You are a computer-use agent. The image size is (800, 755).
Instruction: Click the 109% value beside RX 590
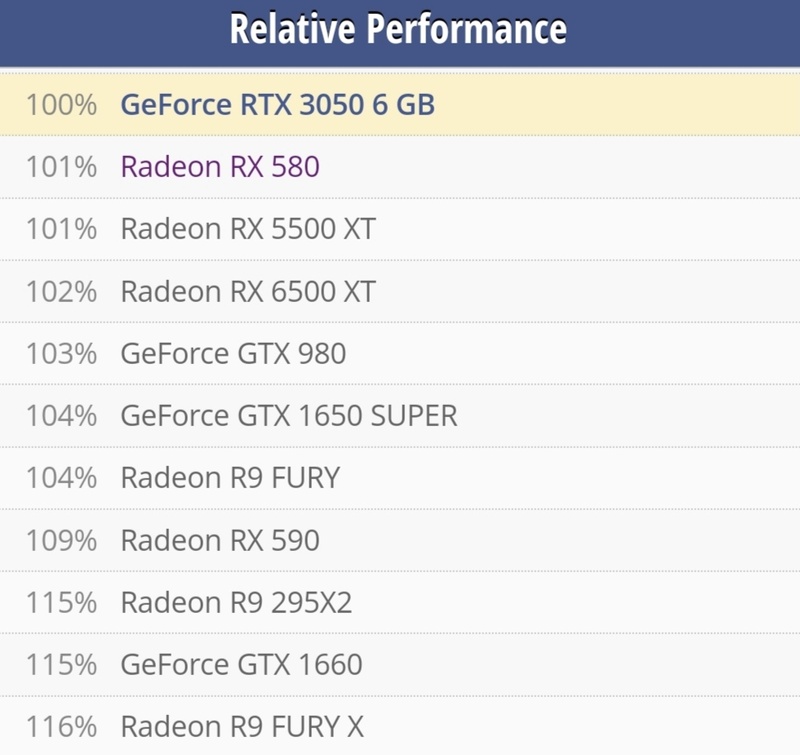tap(61, 541)
